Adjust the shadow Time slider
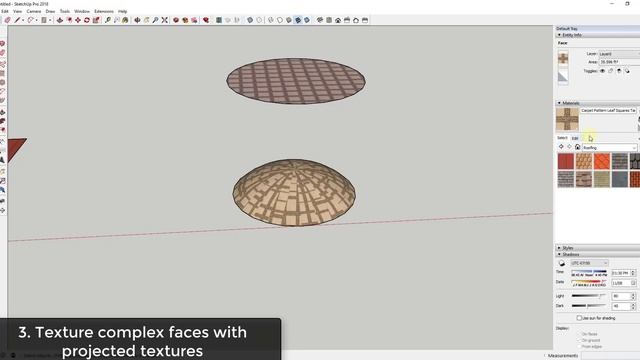Image resolution: width=640 pixels, height=360 pixels. tap(589, 271)
